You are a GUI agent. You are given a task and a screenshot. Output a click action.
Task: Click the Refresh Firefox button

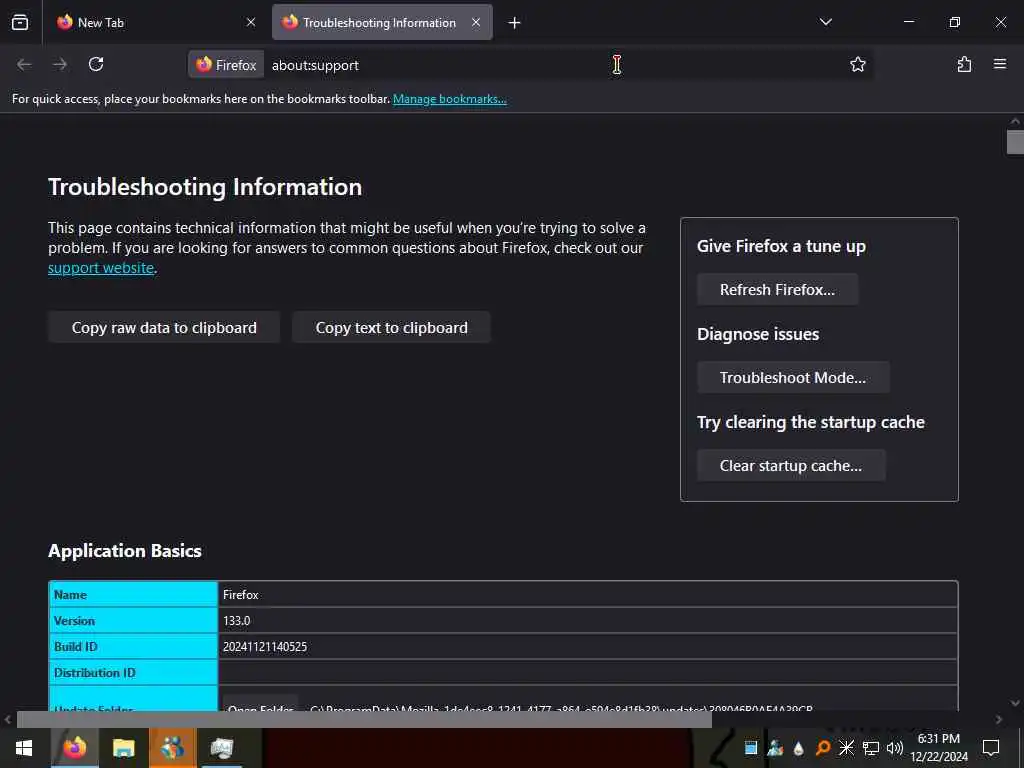[x=777, y=289]
